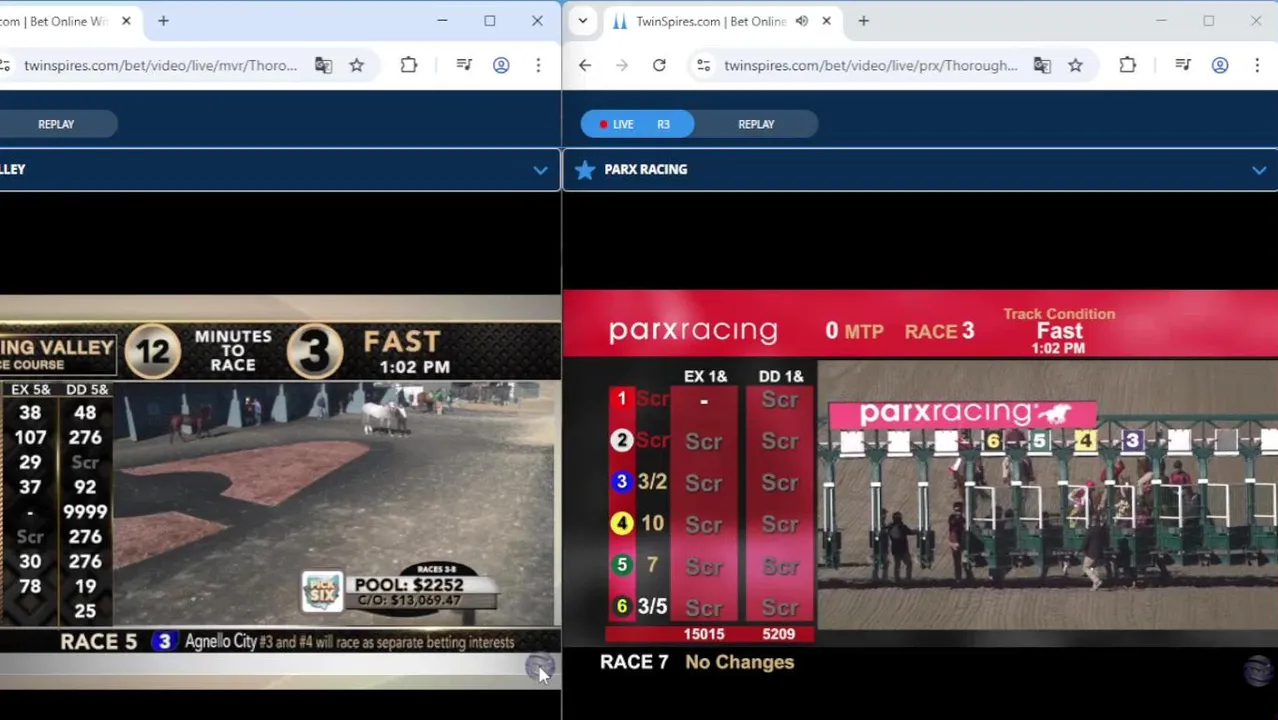
Task: Bookmark page with star in left window
Action: tap(357, 65)
